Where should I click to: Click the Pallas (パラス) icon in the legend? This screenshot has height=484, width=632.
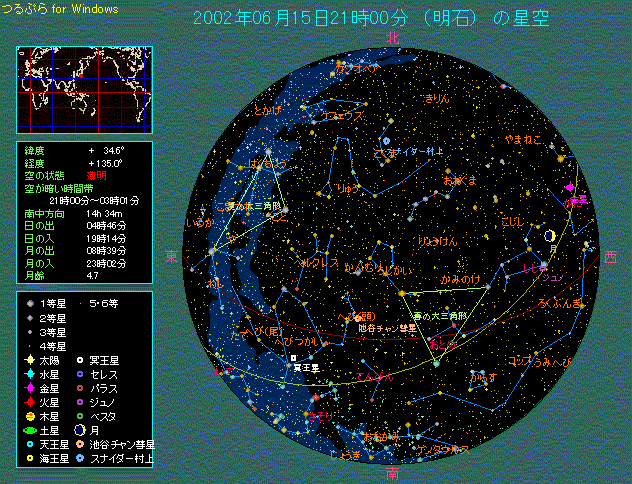tap(80, 388)
